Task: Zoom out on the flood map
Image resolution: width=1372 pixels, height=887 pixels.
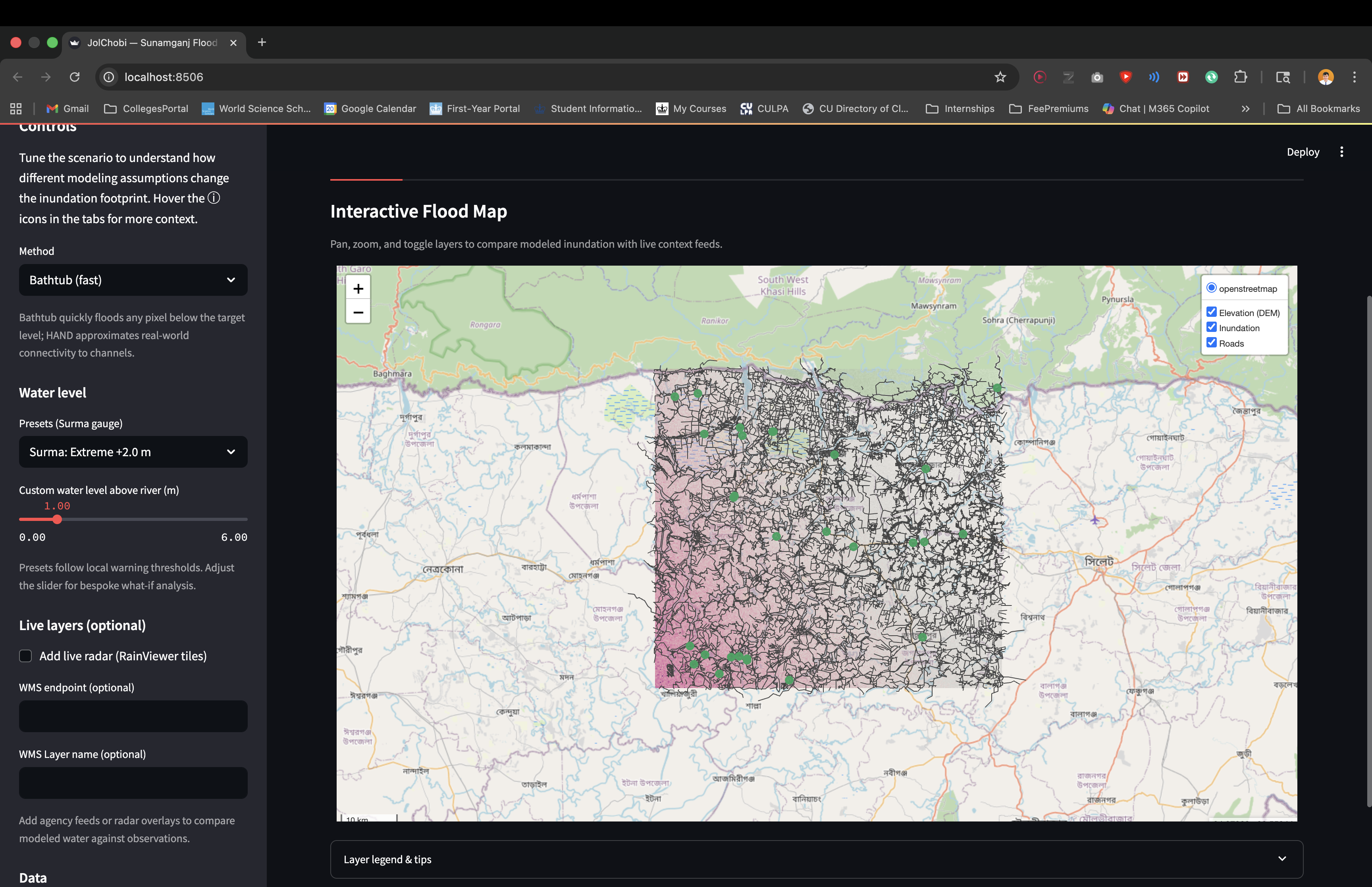Action: tap(358, 312)
